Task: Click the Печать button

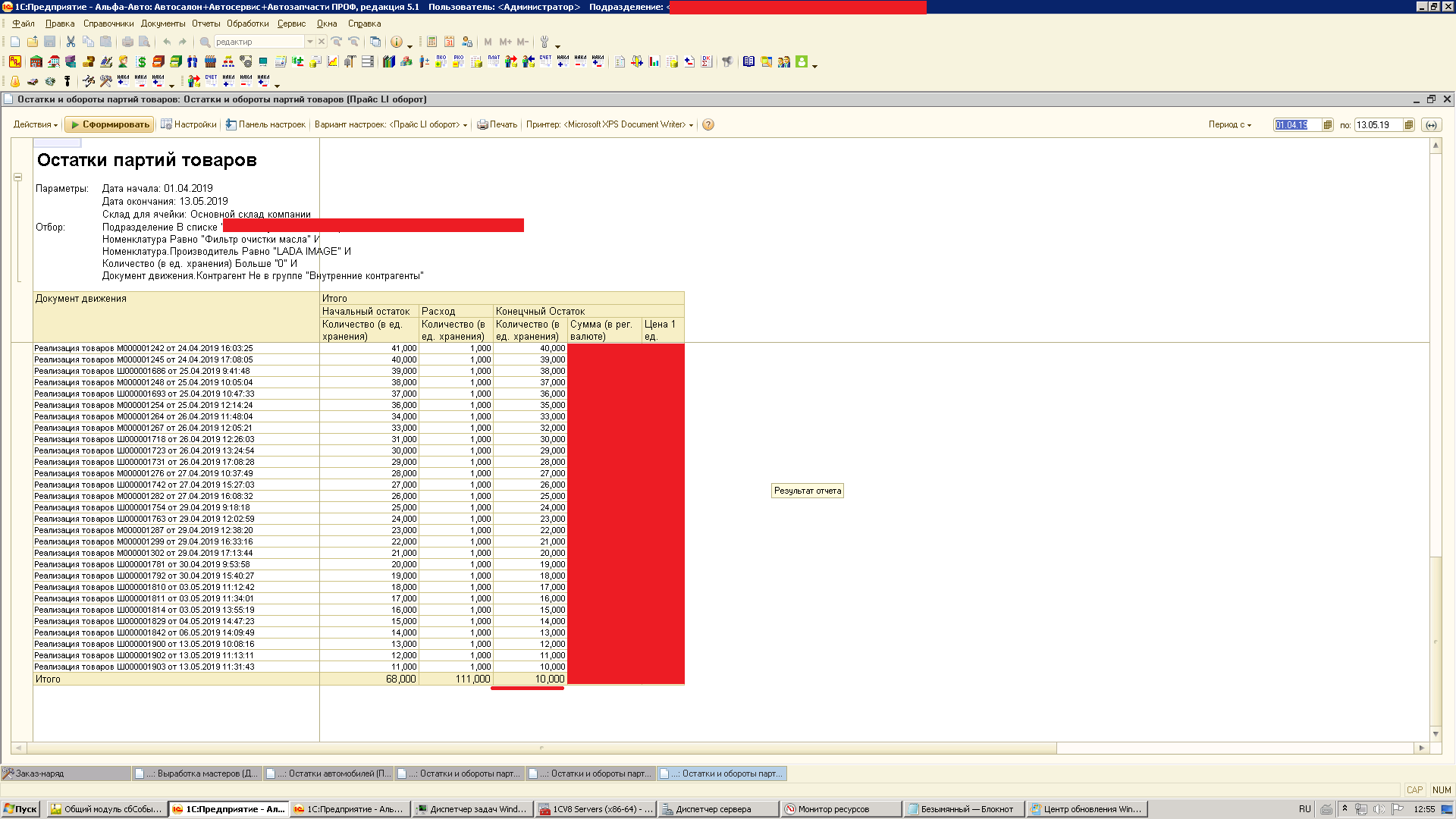Action: coord(497,124)
